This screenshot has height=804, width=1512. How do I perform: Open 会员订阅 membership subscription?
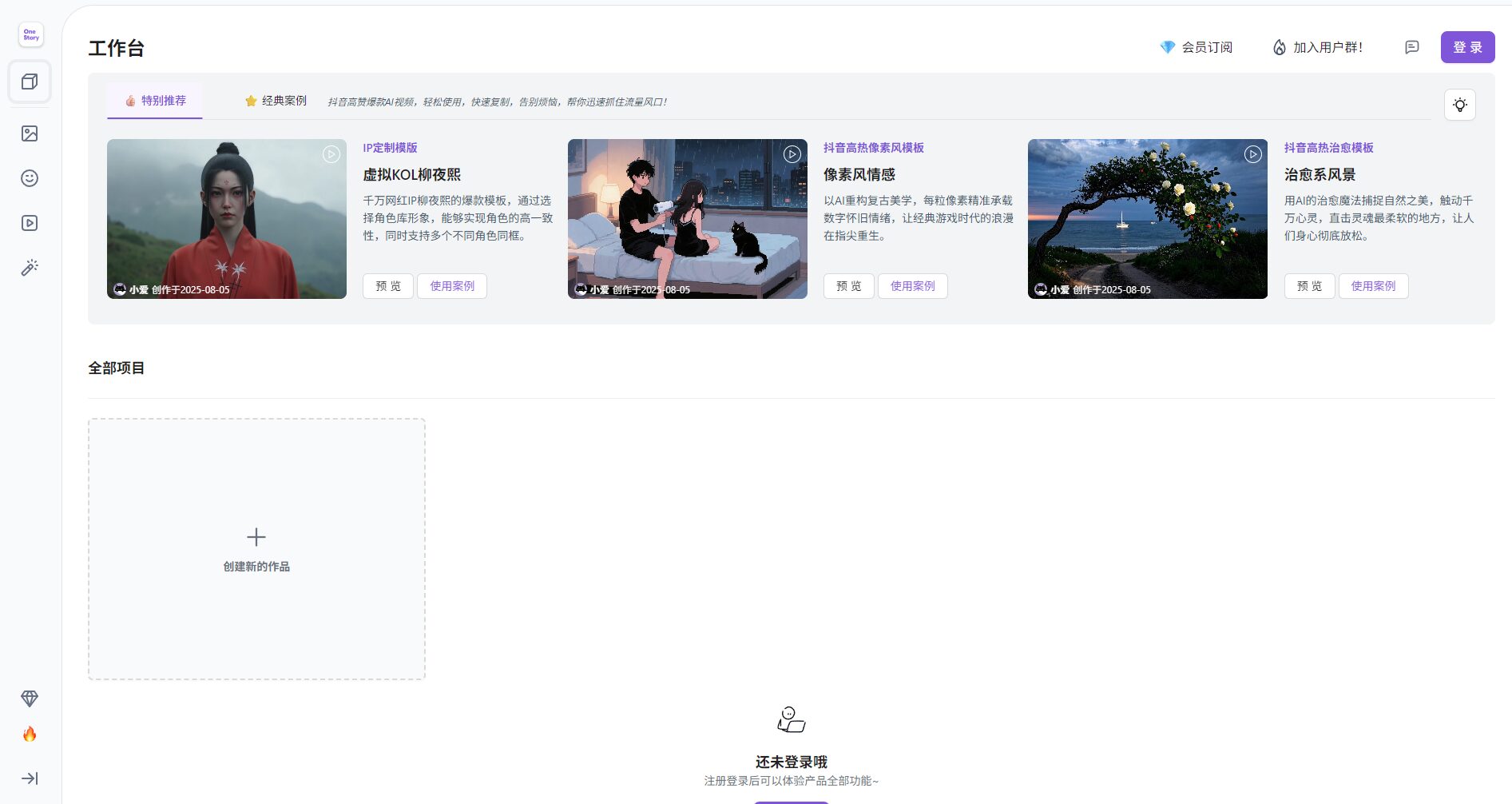(x=1196, y=47)
